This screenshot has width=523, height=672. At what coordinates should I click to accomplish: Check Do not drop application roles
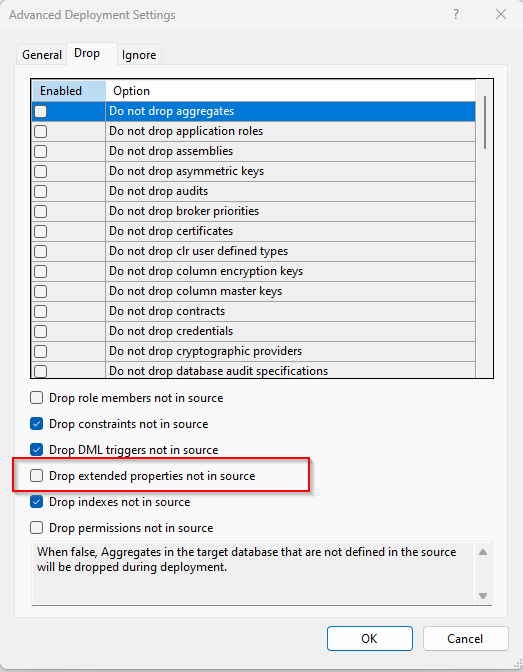pyautogui.click(x=41, y=131)
